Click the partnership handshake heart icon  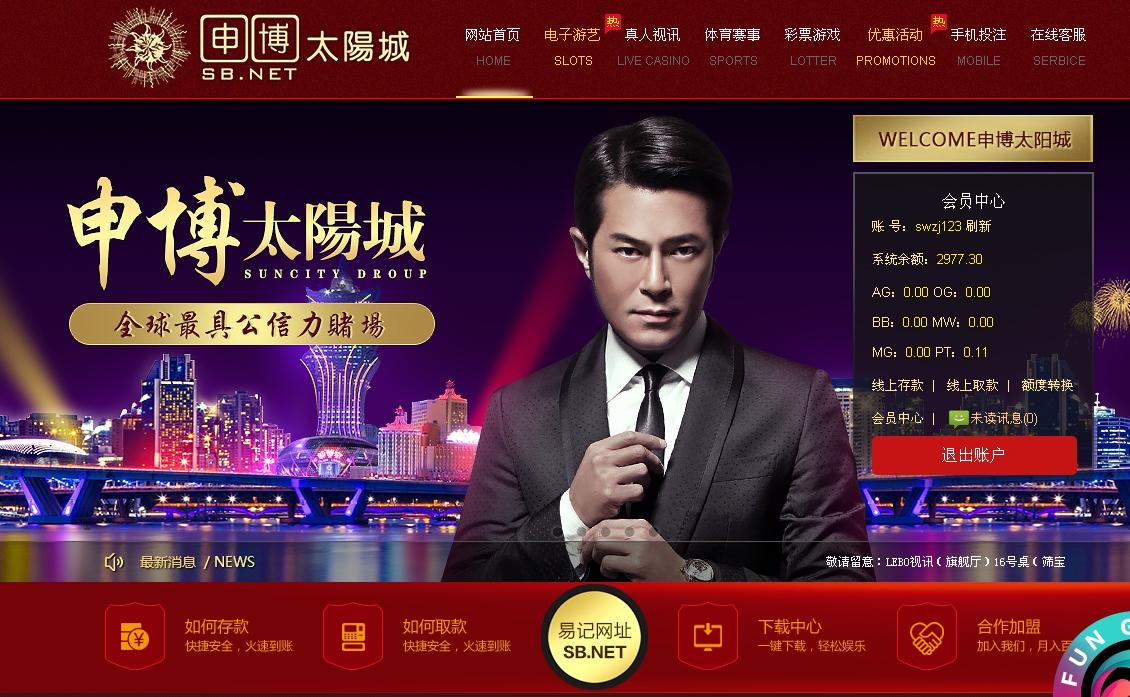[x=927, y=636]
